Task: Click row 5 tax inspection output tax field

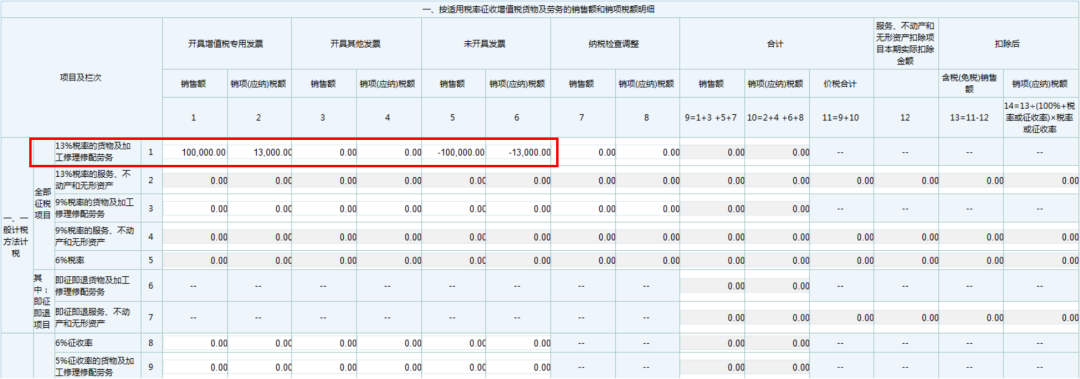Action: click(647, 261)
